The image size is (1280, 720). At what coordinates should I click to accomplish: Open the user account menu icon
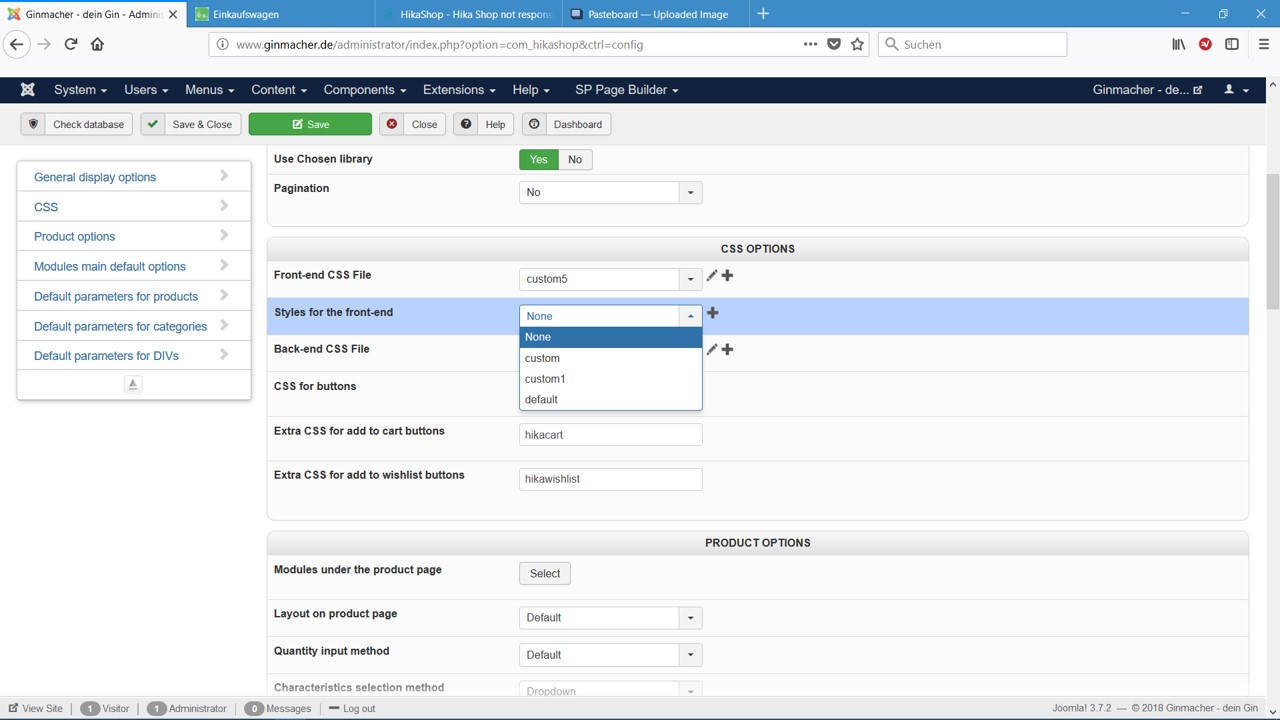click(x=1237, y=90)
